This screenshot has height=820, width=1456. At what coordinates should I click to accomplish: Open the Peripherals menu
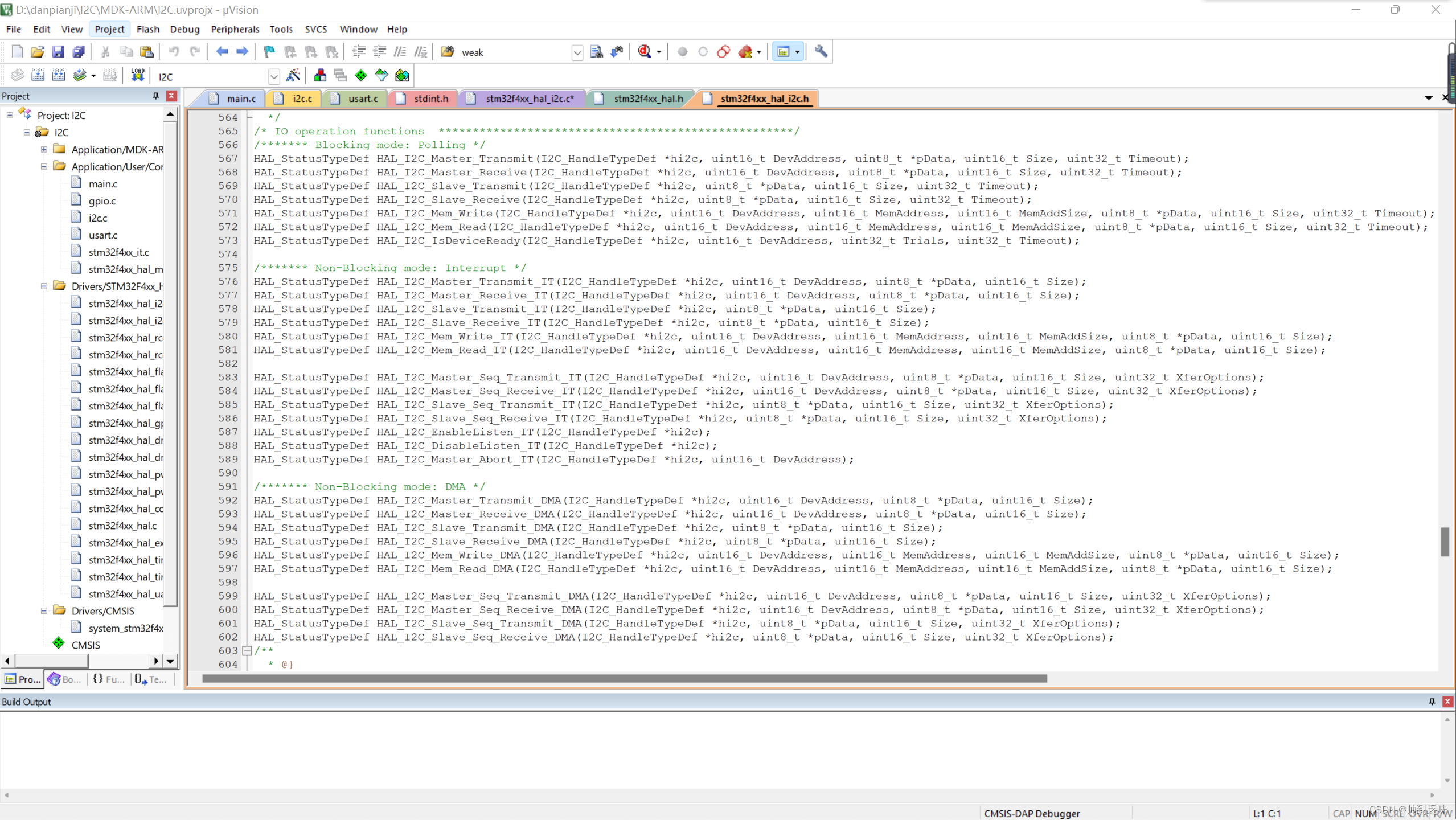click(x=235, y=29)
